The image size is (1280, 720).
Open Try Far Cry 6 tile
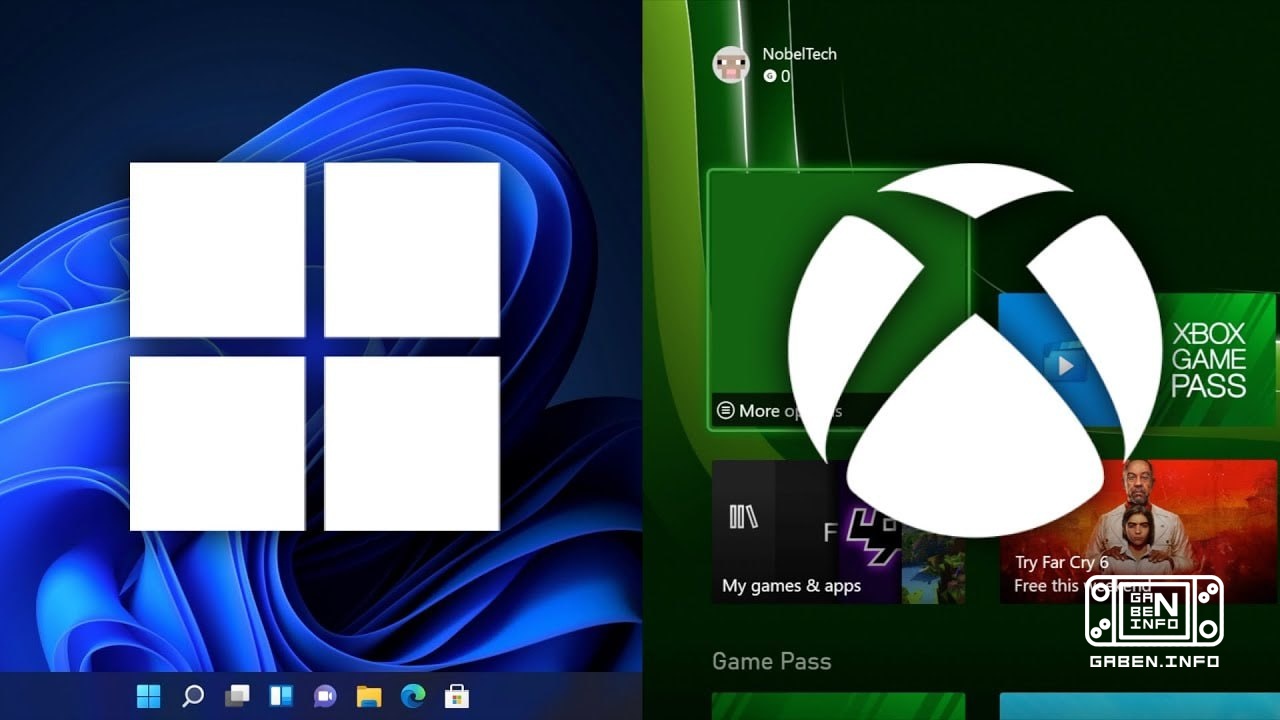1139,532
